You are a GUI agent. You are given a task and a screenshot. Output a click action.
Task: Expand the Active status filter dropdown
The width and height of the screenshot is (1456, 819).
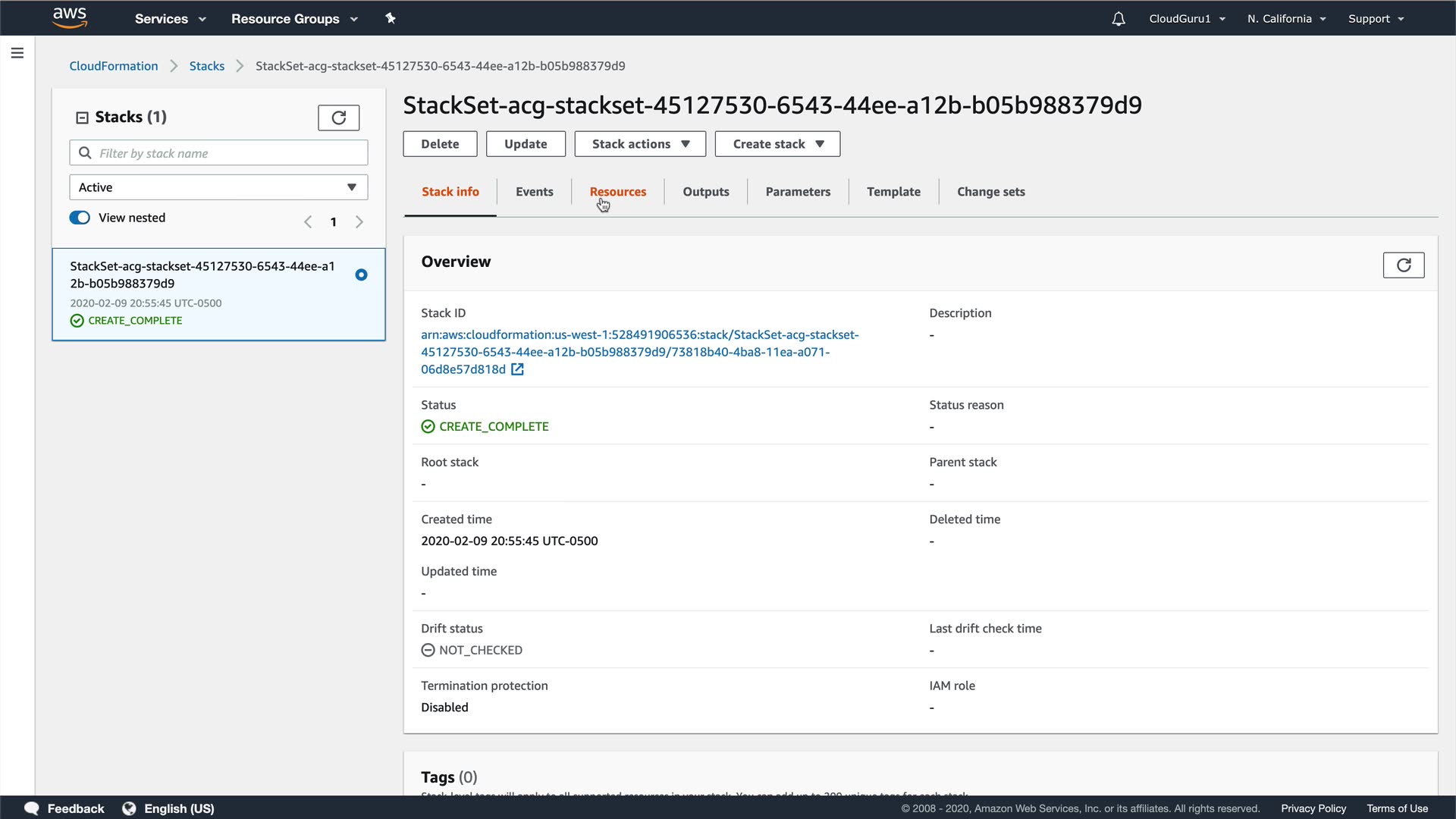click(218, 187)
